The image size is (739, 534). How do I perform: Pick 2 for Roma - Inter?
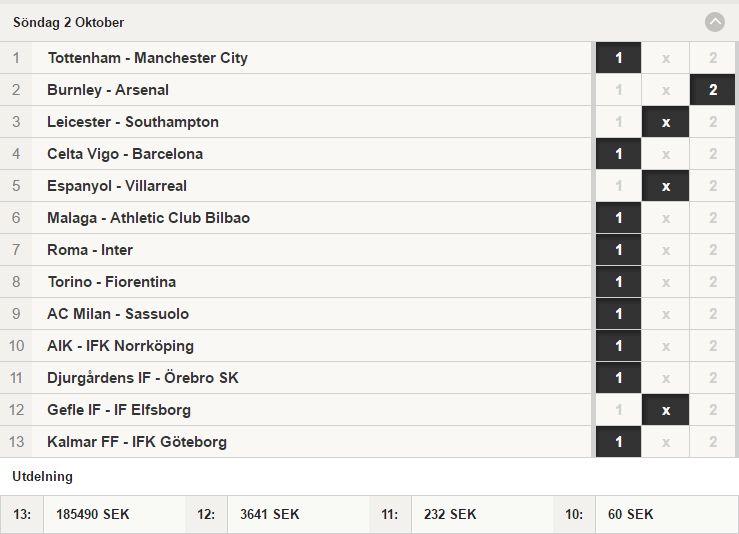tap(713, 250)
